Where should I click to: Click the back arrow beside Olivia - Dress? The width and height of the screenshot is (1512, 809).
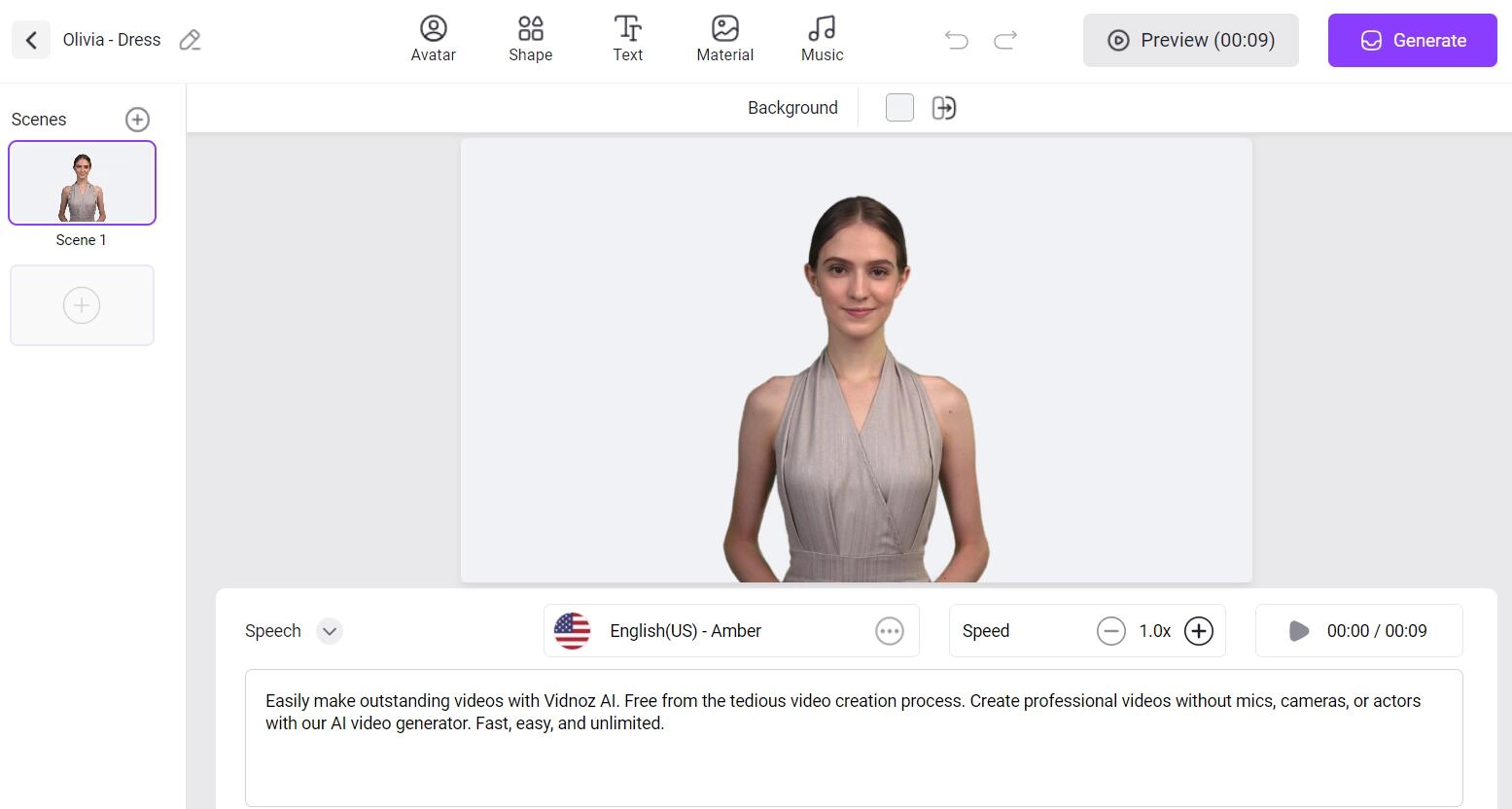point(30,39)
